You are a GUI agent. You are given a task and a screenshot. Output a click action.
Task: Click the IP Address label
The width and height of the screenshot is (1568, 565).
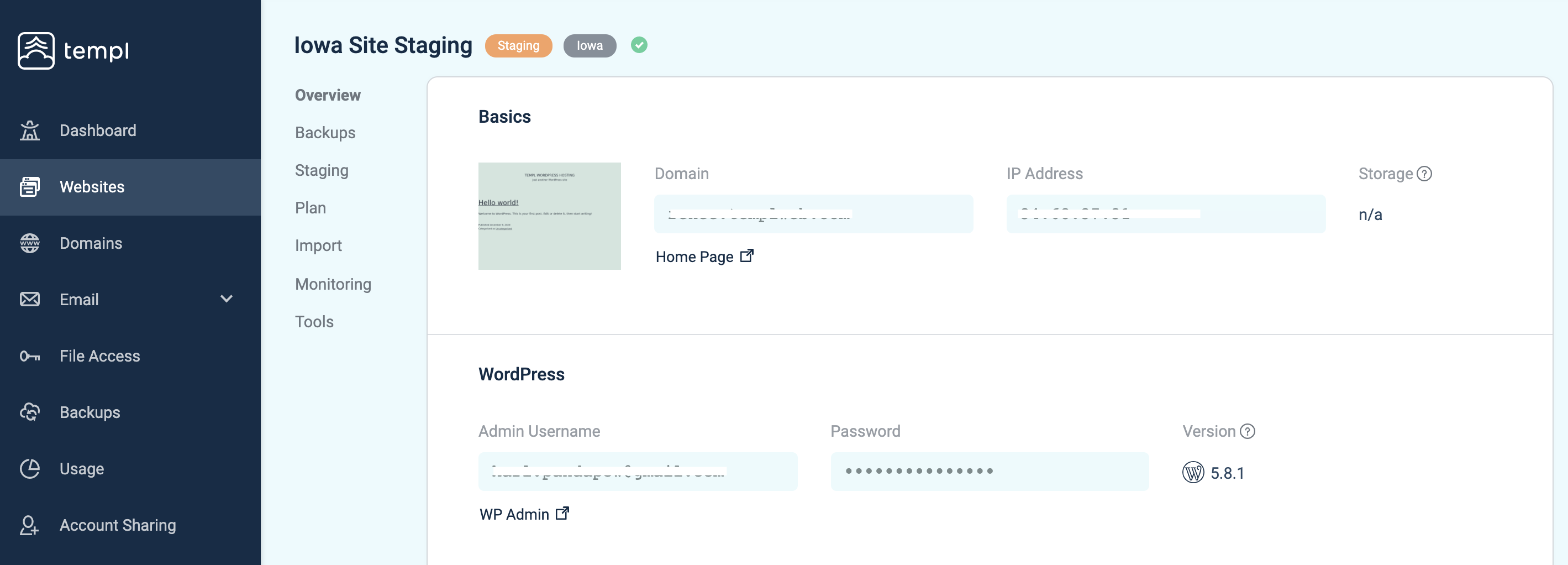click(1045, 174)
